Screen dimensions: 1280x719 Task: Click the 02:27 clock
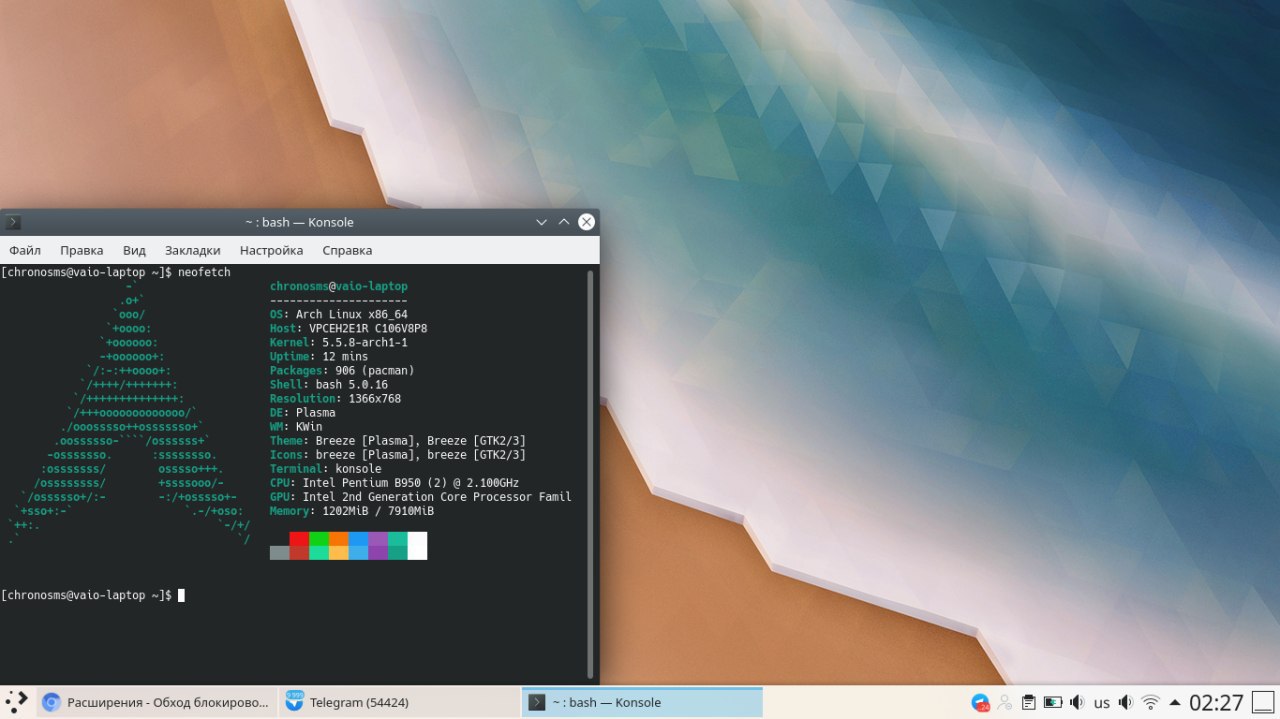1216,702
